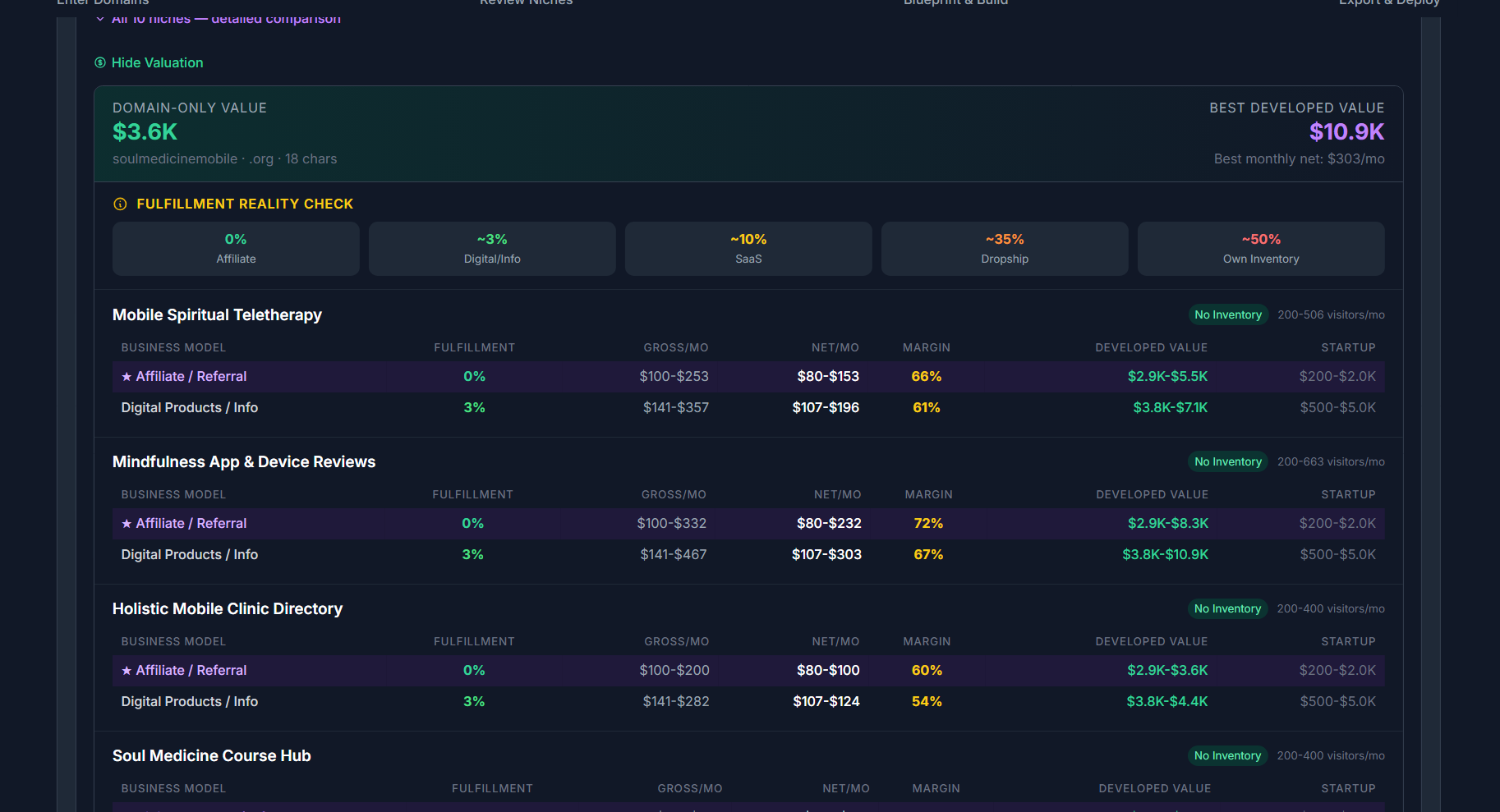Click the star icon in Mindfulness App Affiliate row
The height and width of the screenshot is (812, 1500).
pos(127,524)
